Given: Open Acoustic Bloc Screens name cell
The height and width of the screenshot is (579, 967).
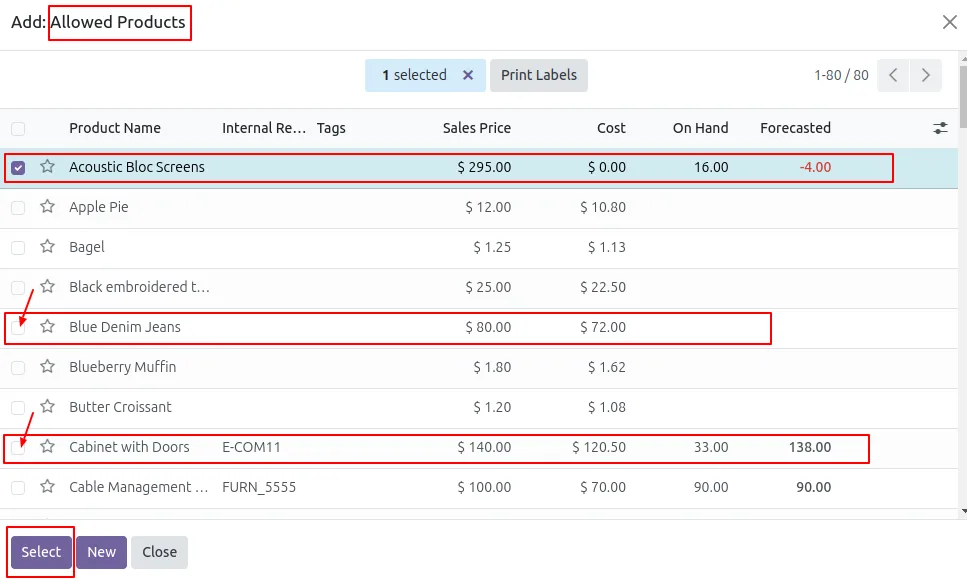Looking at the screenshot, I should [x=137, y=167].
